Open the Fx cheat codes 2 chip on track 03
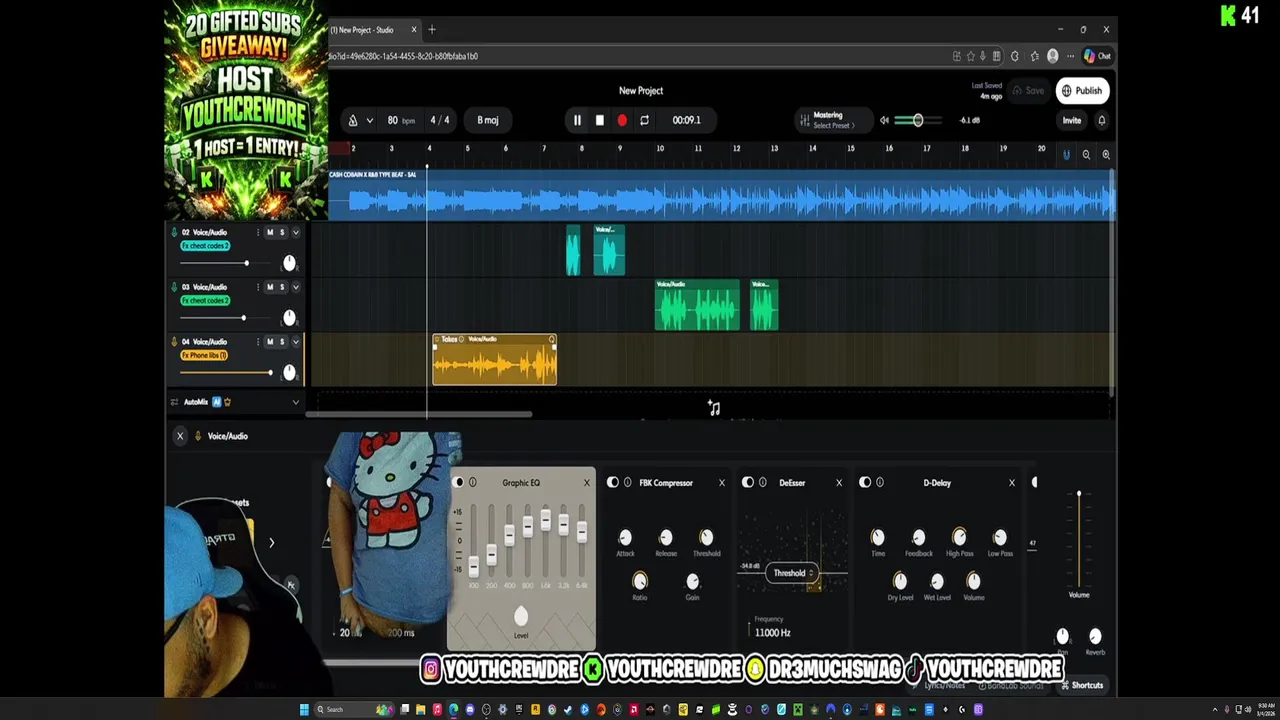 coord(205,301)
